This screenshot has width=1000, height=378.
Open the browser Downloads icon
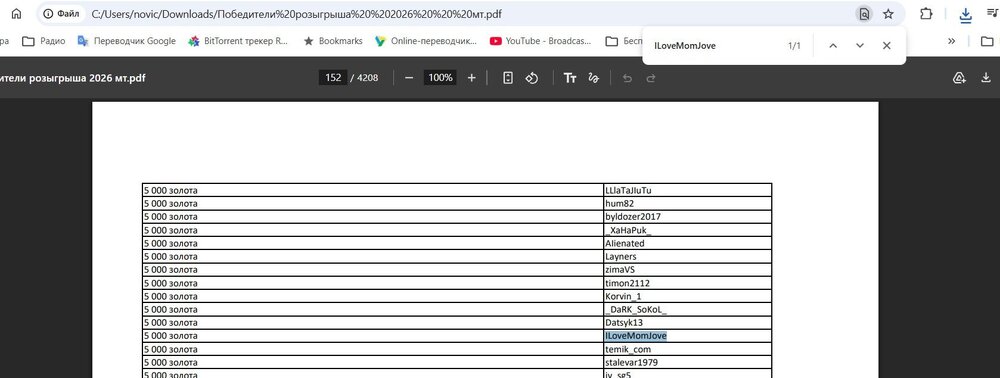point(966,15)
